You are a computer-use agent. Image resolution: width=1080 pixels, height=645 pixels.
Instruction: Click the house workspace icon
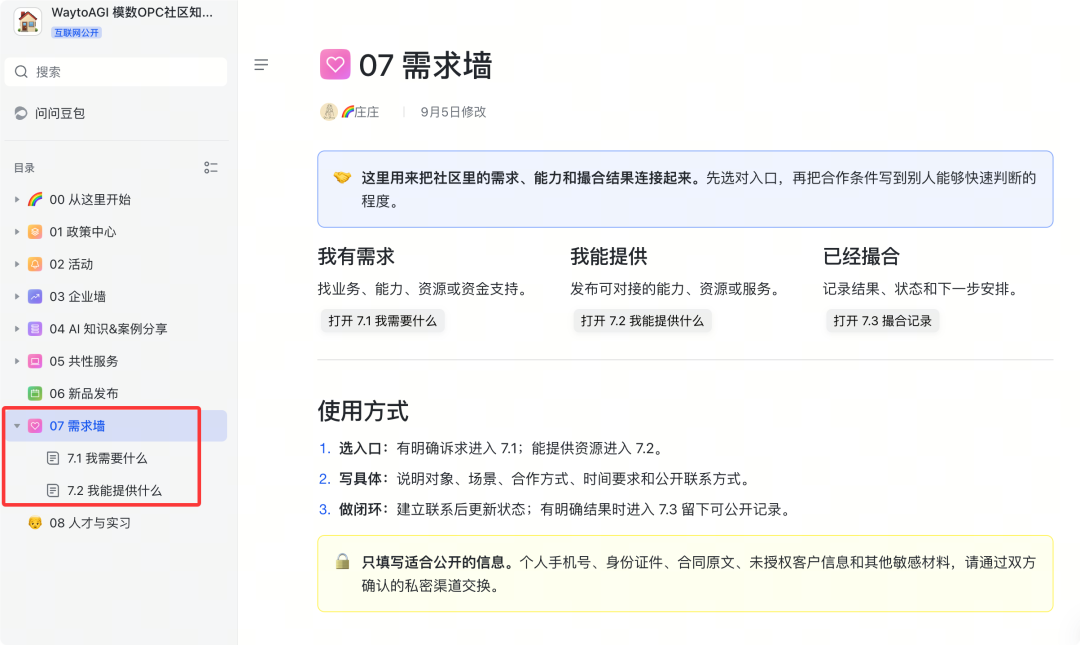click(28, 20)
